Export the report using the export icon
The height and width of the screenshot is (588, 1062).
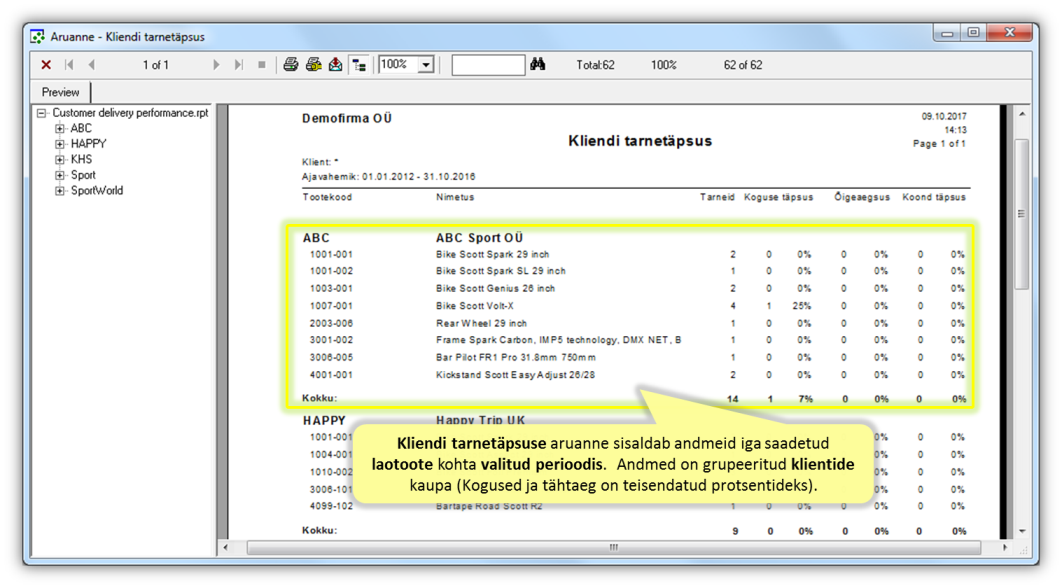335,65
